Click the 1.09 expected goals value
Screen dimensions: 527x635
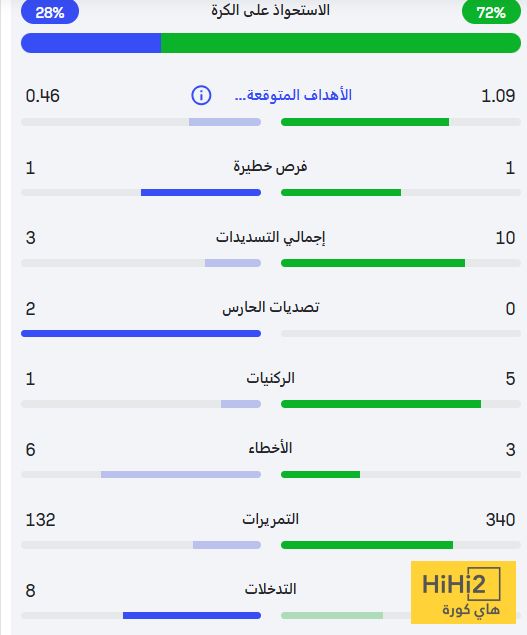[498, 96]
